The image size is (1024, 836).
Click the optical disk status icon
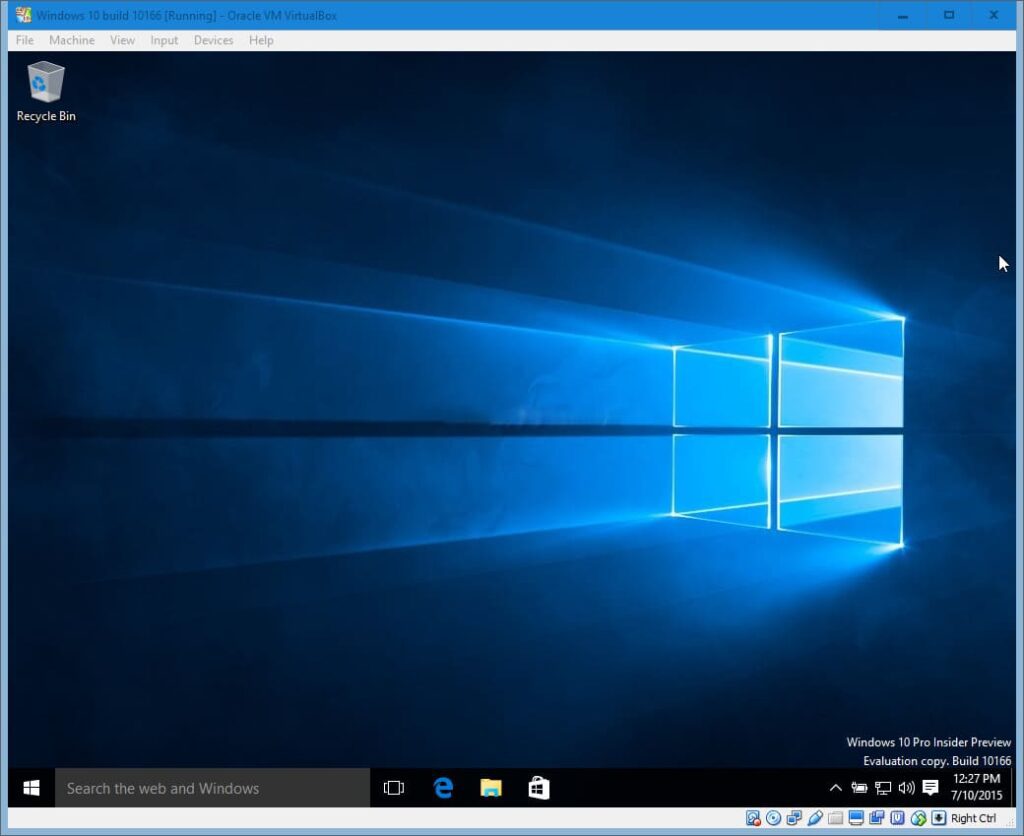pos(773,818)
